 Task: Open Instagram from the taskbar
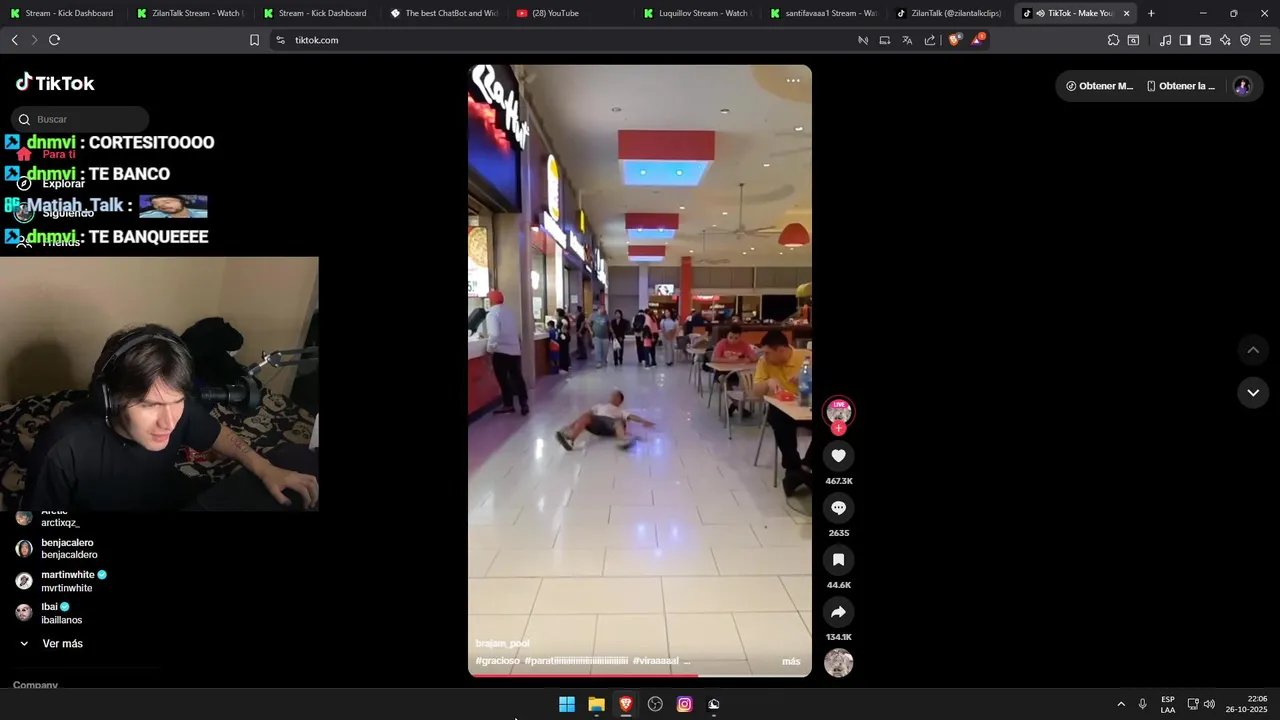coord(684,704)
